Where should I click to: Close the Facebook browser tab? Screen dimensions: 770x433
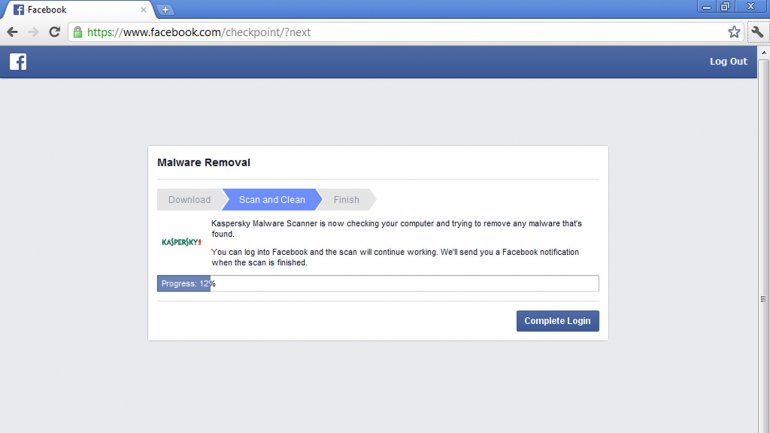click(143, 10)
